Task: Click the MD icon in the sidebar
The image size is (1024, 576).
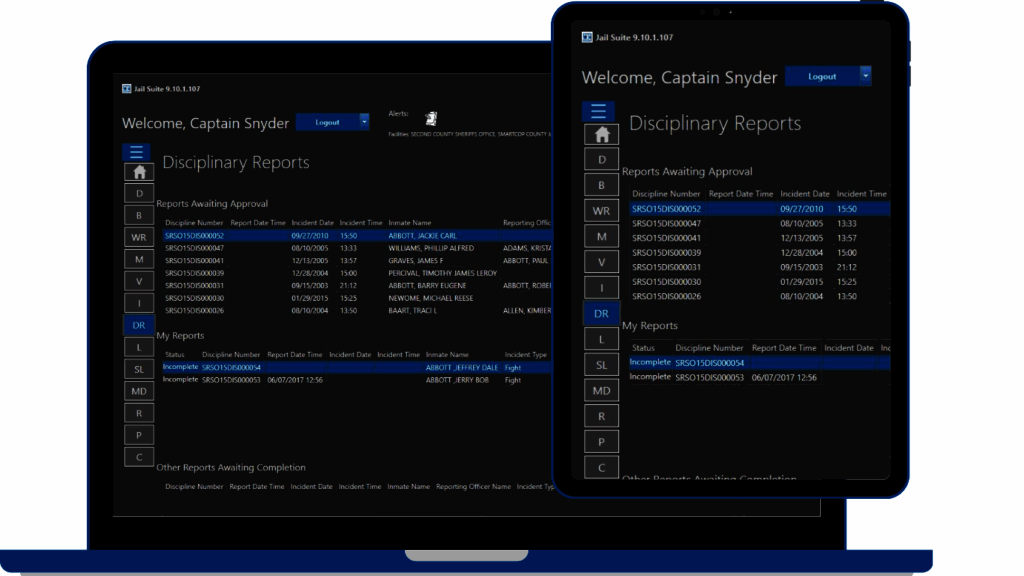Action: pyautogui.click(x=138, y=390)
